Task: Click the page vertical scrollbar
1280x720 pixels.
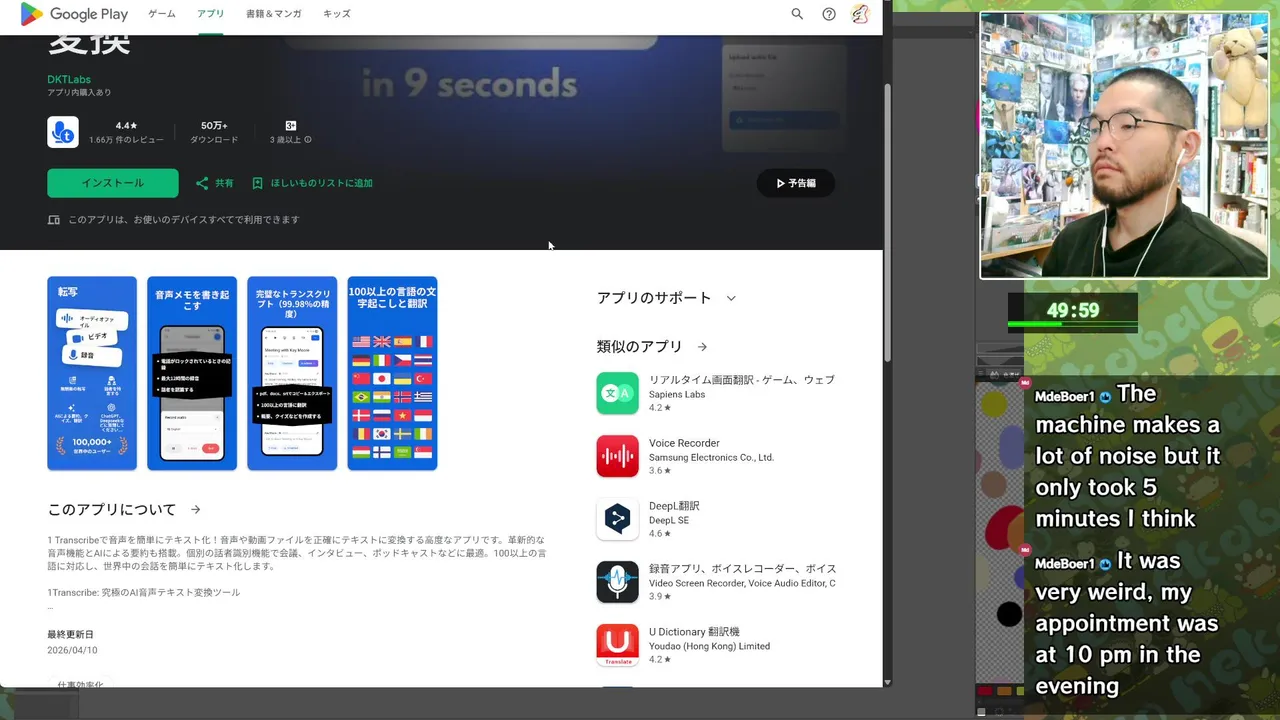Action: [887, 222]
